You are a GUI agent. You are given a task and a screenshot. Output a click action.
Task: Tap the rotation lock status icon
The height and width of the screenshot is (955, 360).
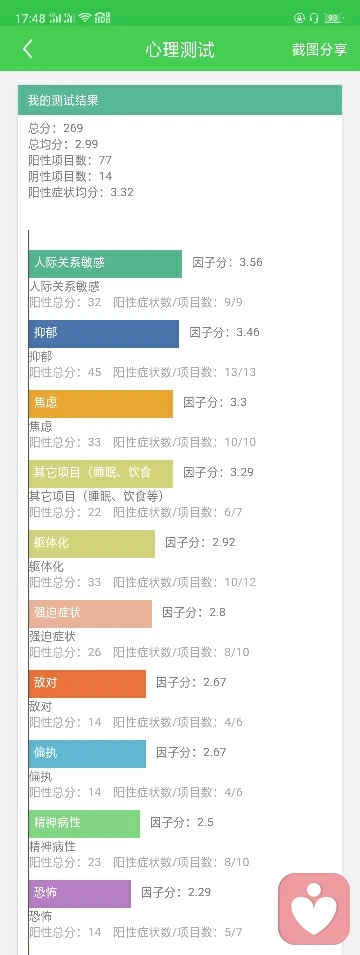(x=300, y=18)
